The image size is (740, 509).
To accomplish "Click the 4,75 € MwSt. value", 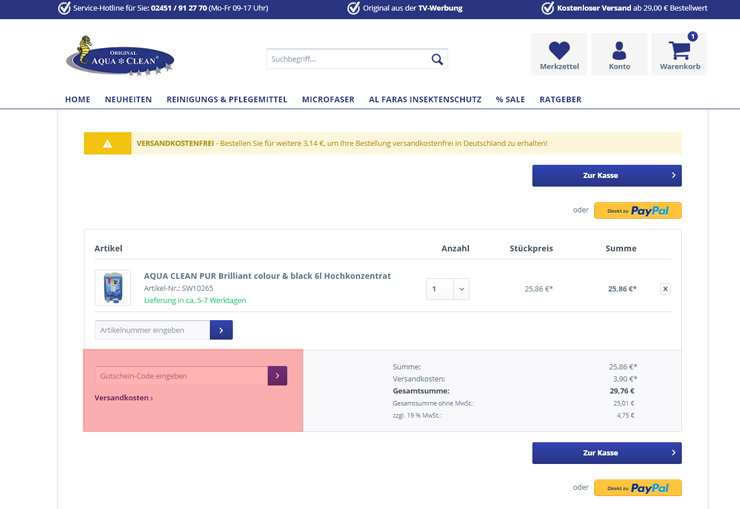I will (625, 416).
